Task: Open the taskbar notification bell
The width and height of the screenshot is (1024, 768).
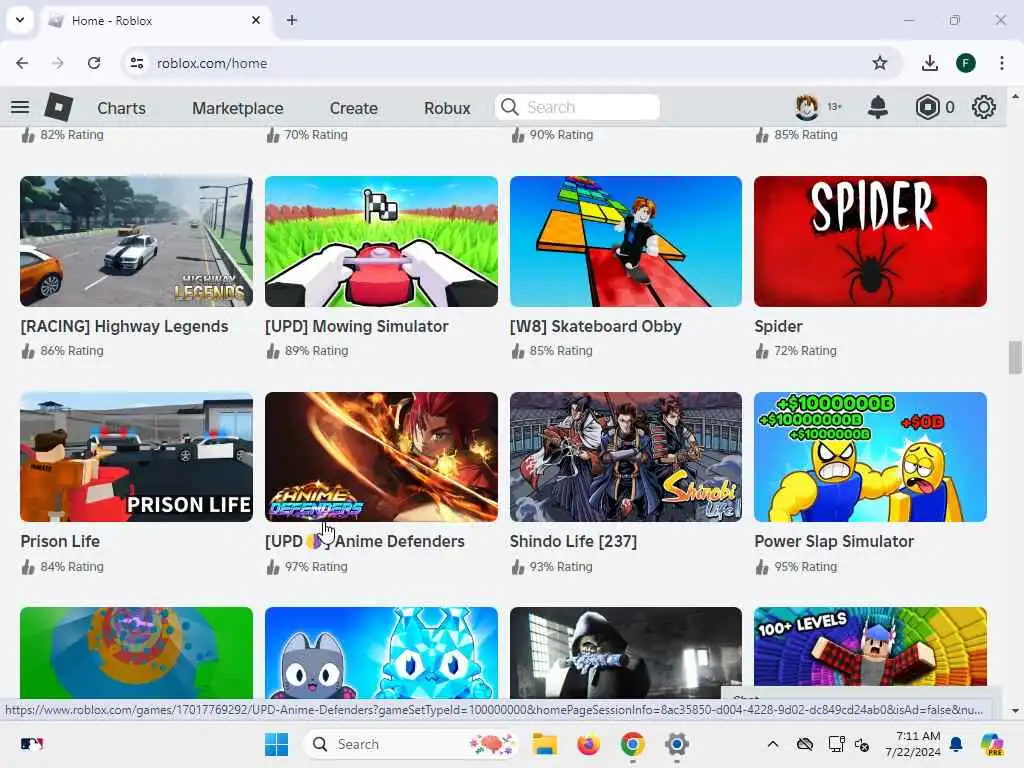Action: click(956, 744)
